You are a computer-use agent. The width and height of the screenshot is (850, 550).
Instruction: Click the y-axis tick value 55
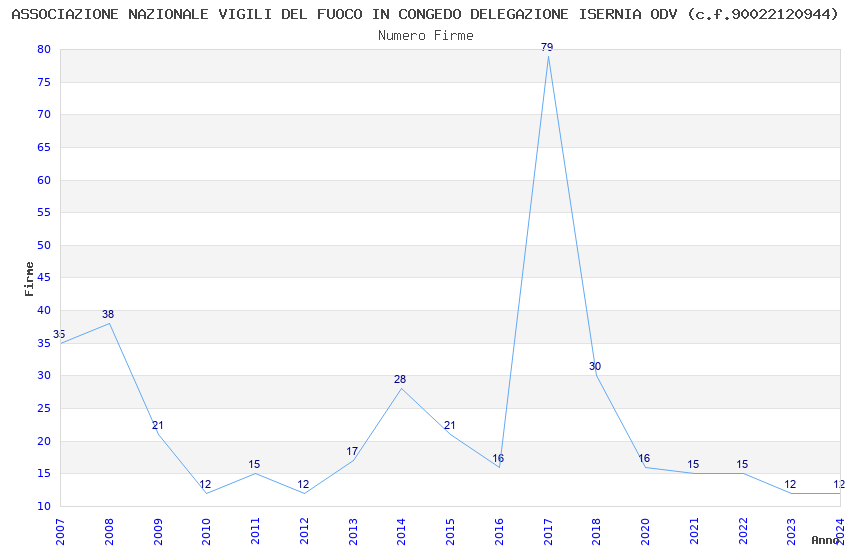click(x=44, y=212)
